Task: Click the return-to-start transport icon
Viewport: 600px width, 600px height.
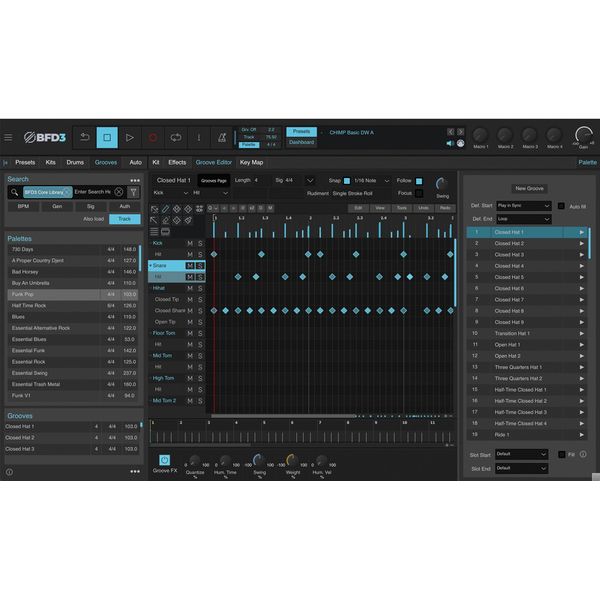Action: [x=85, y=137]
